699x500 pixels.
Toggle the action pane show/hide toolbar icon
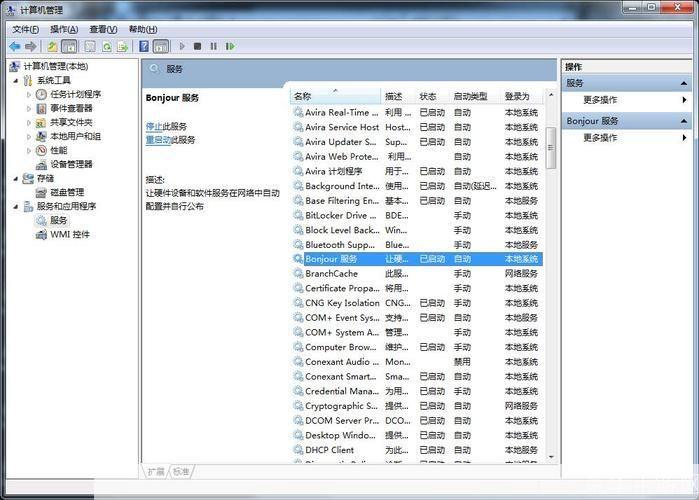[x=160, y=46]
